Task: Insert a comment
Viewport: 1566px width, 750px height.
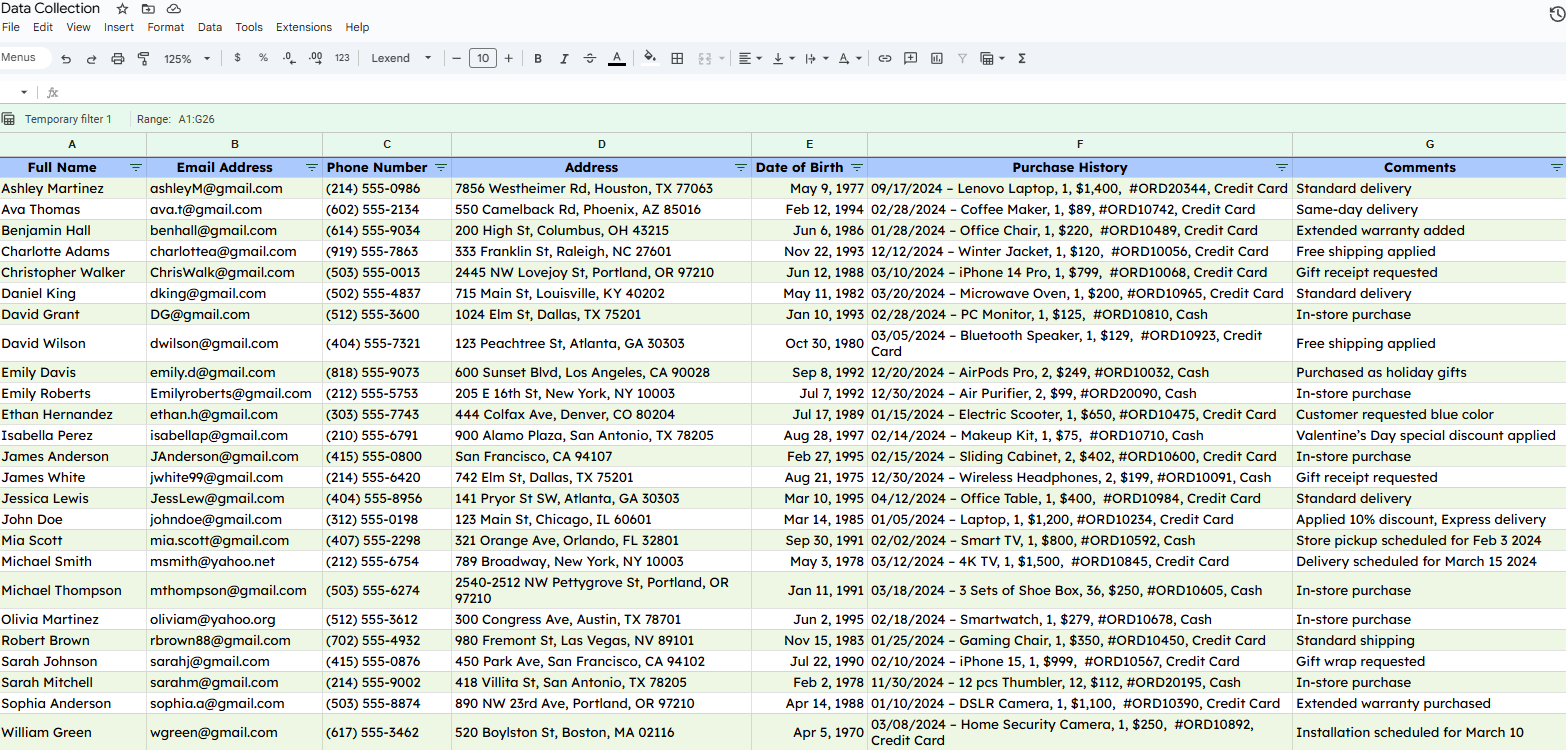Action: (910, 58)
